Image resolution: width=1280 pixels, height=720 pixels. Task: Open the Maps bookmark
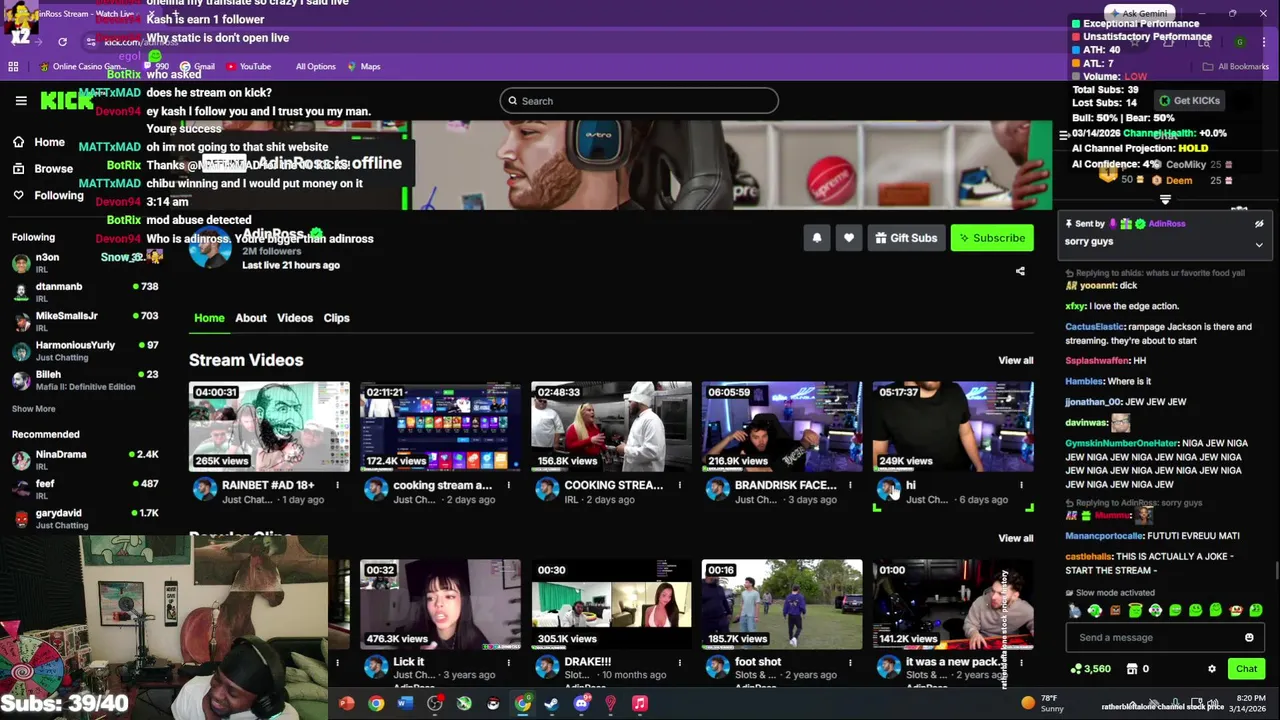tap(364, 67)
